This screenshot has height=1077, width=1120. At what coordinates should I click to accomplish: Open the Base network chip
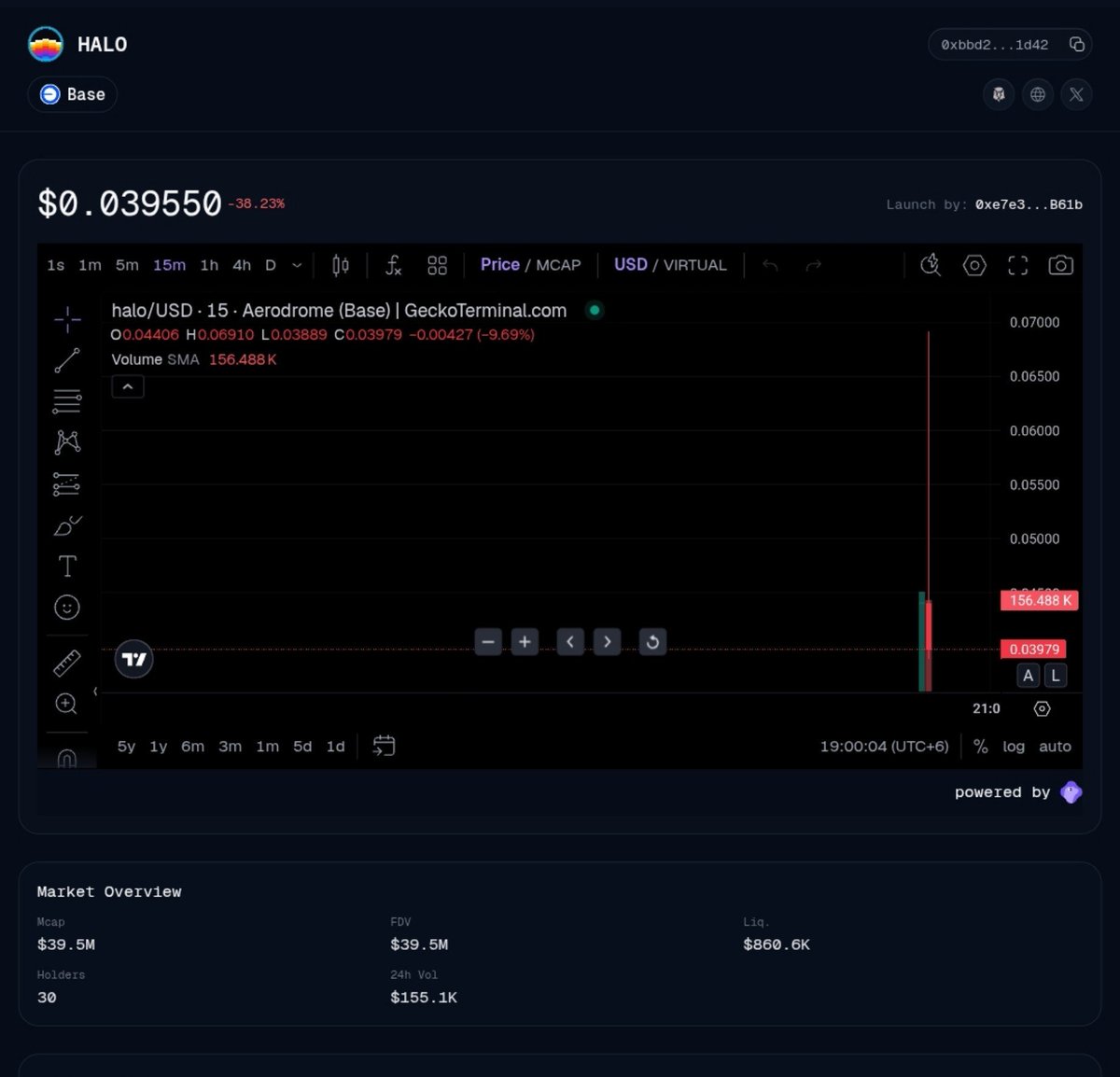click(x=72, y=94)
